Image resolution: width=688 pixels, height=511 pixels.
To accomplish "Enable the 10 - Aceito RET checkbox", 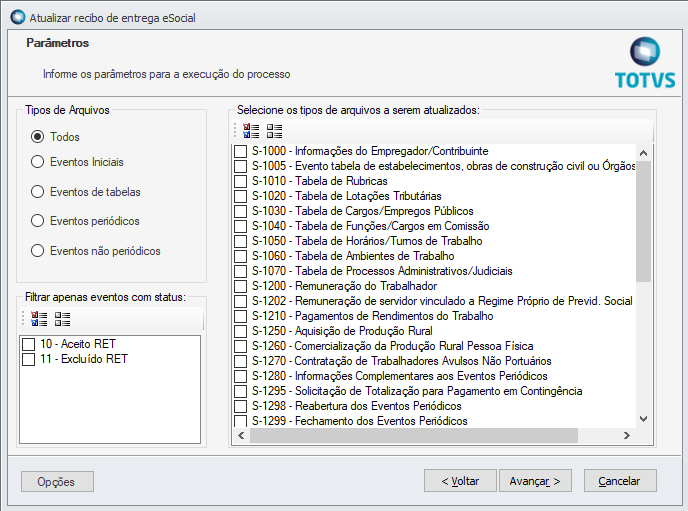I will (29, 344).
